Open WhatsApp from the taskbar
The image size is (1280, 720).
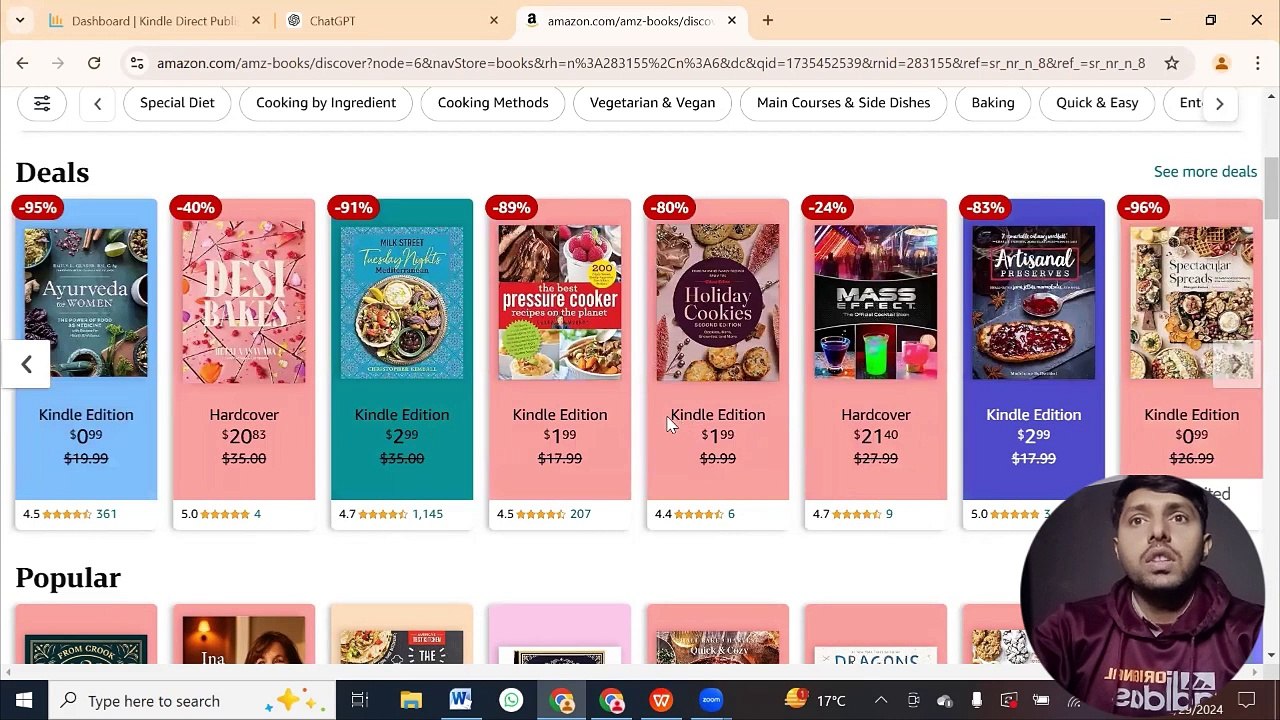tap(511, 700)
